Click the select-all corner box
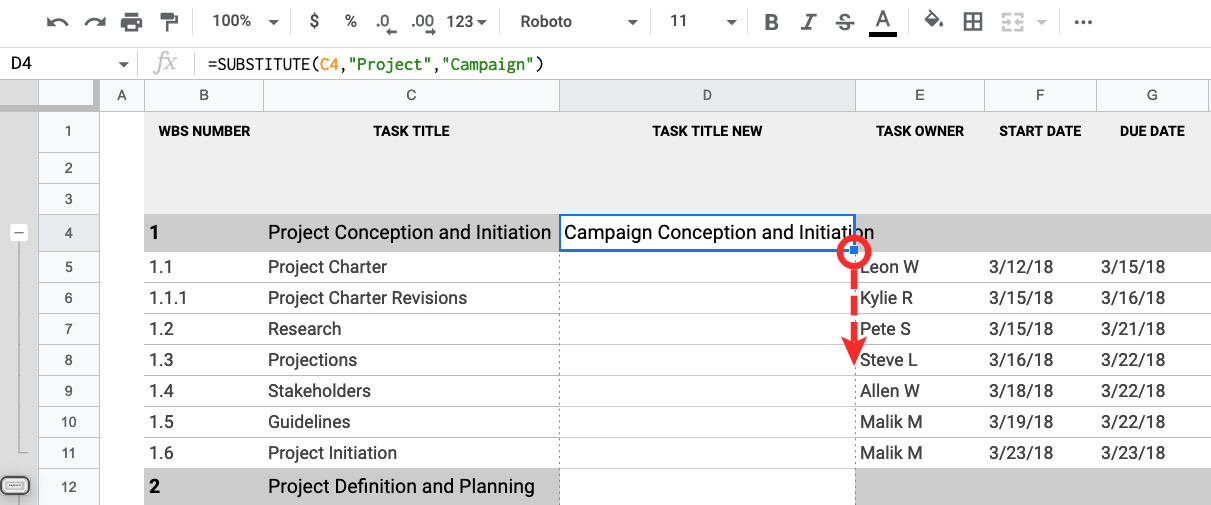 click(x=68, y=95)
